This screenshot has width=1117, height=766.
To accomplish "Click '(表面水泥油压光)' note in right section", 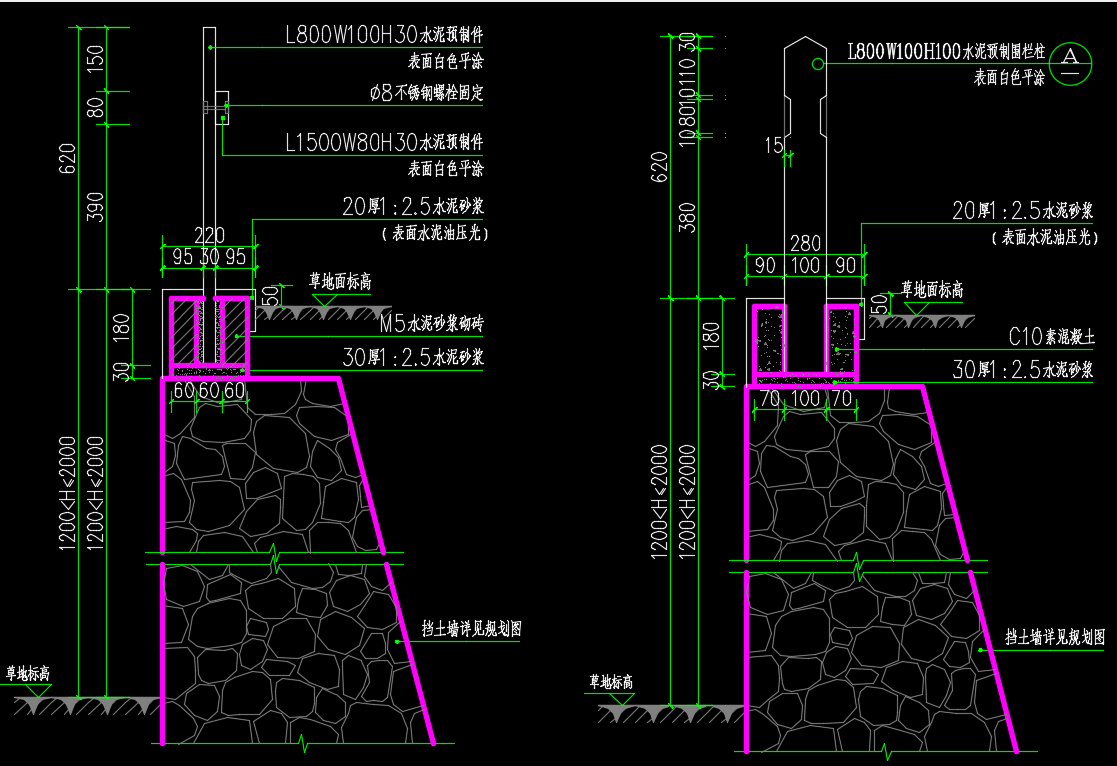I will click(x=1044, y=237).
